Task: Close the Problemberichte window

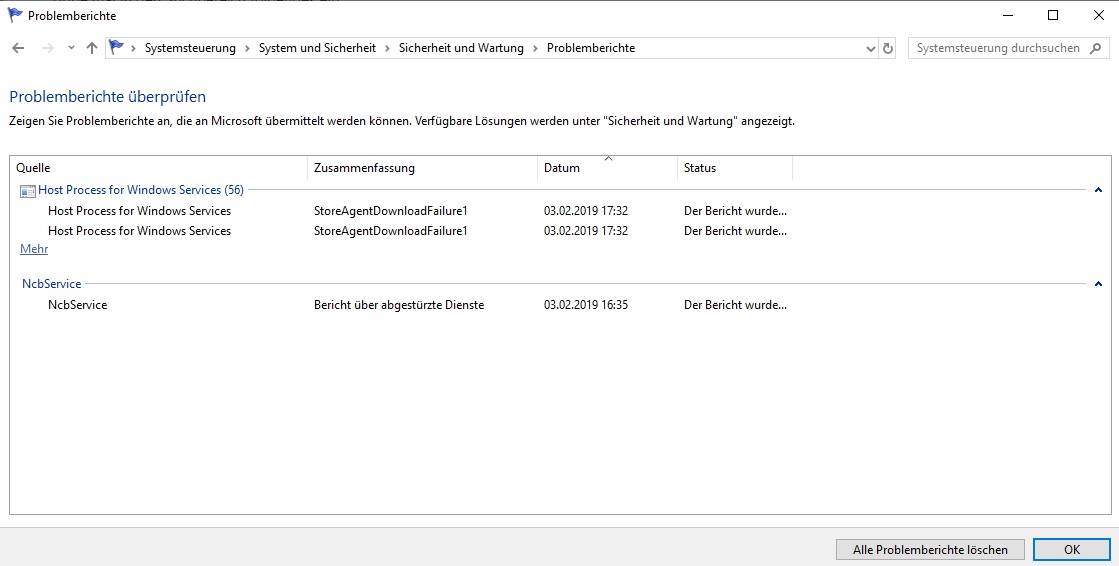Action: click(x=1099, y=15)
